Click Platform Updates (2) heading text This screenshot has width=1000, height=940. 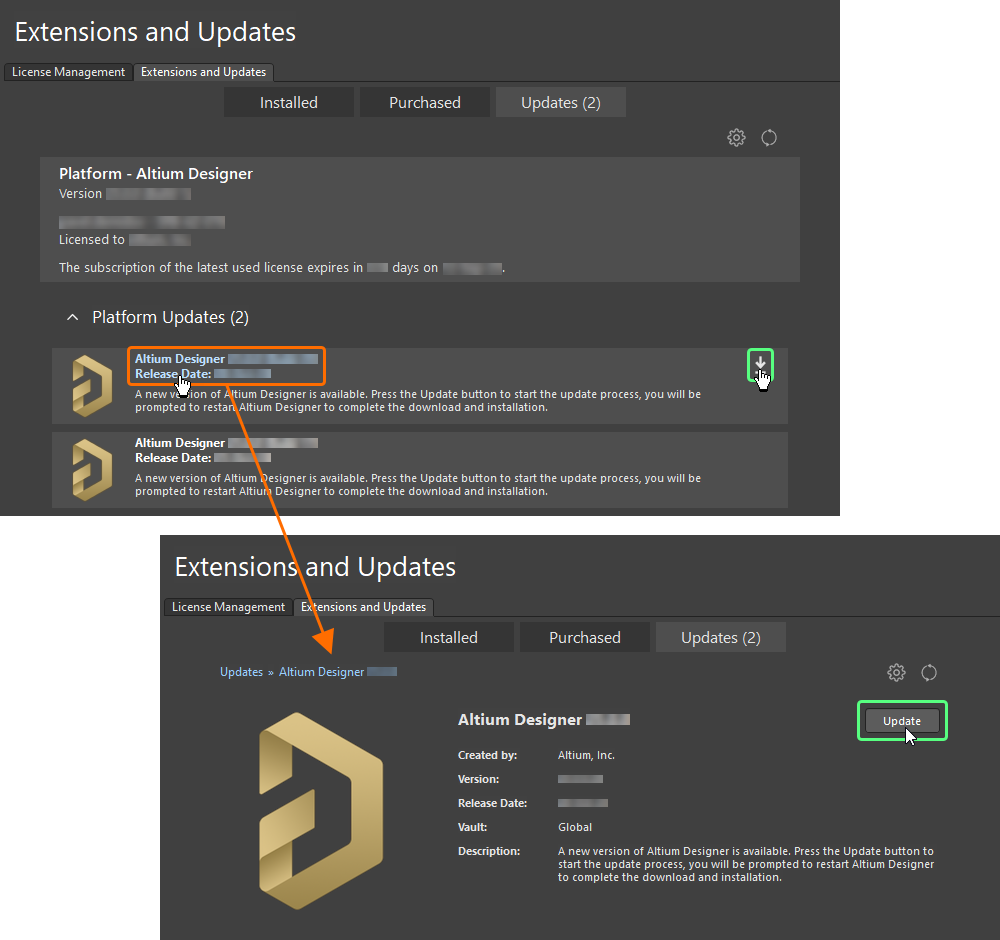(x=170, y=317)
